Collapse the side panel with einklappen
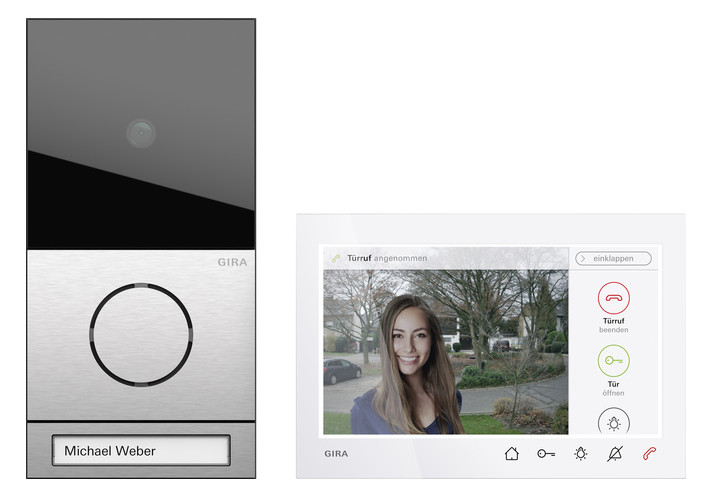 [613, 258]
